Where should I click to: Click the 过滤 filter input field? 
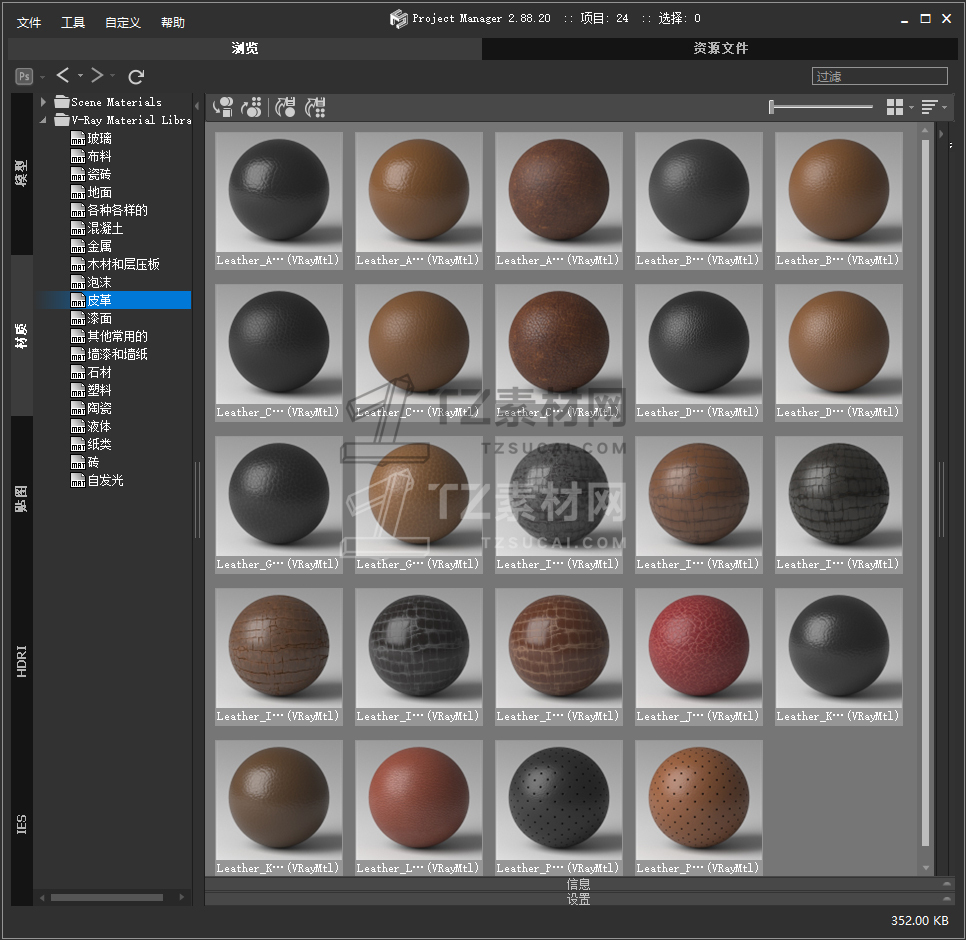tap(879, 76)
